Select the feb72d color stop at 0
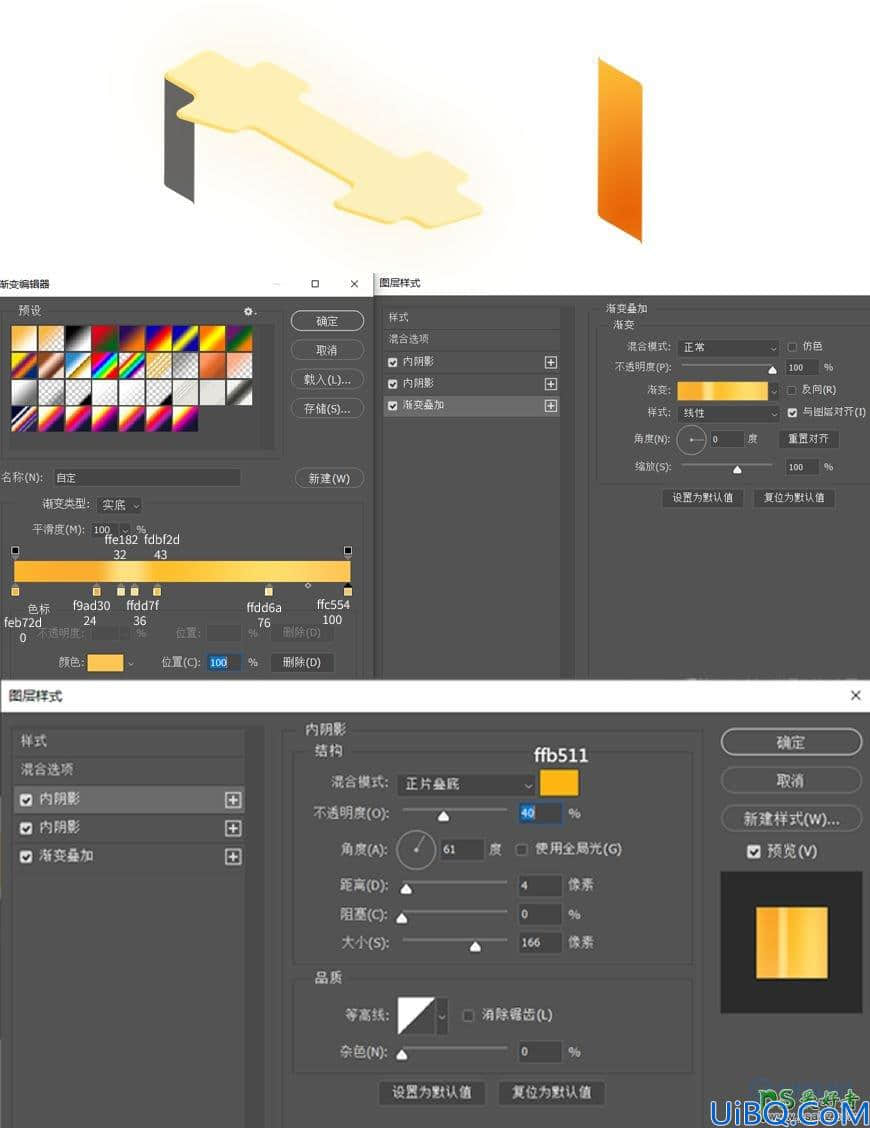Viewport: 870px width, 1128px height. pos(15,591)
